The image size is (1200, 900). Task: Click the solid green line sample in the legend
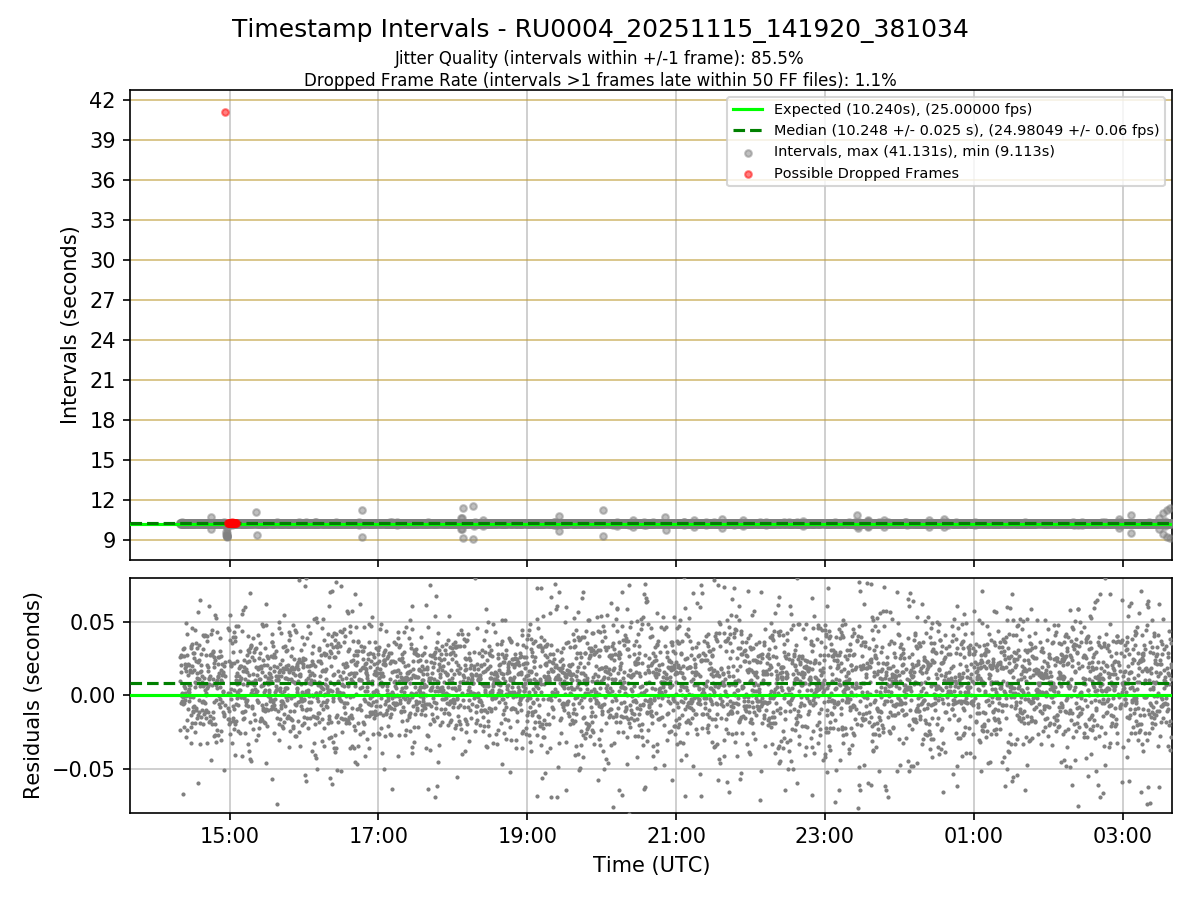[x=748, y=109]
